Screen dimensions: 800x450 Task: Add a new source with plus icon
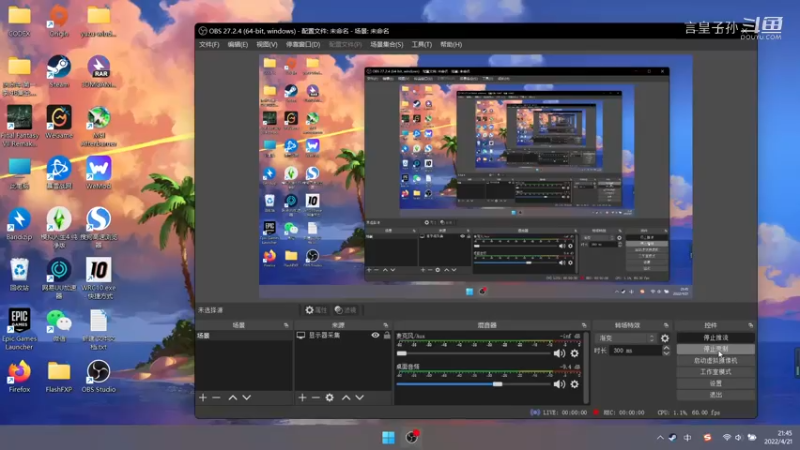click(x=302, y=397)
